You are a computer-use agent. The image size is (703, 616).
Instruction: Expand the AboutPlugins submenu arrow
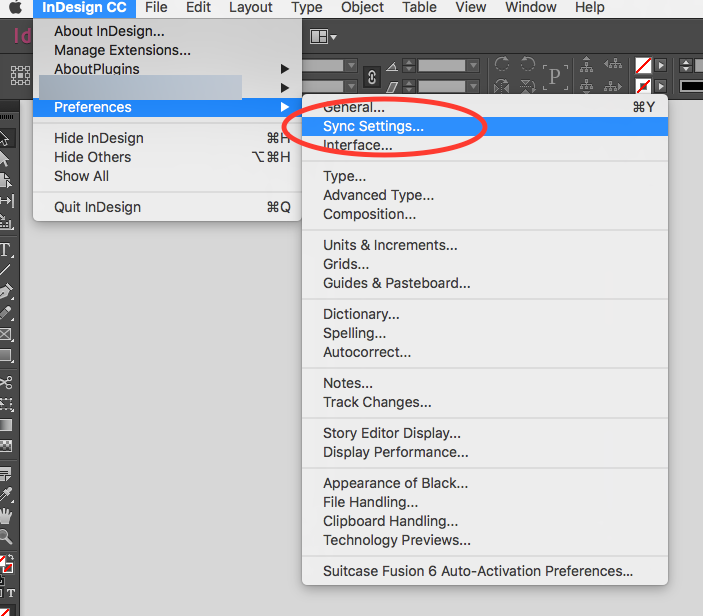coord(284,69)
